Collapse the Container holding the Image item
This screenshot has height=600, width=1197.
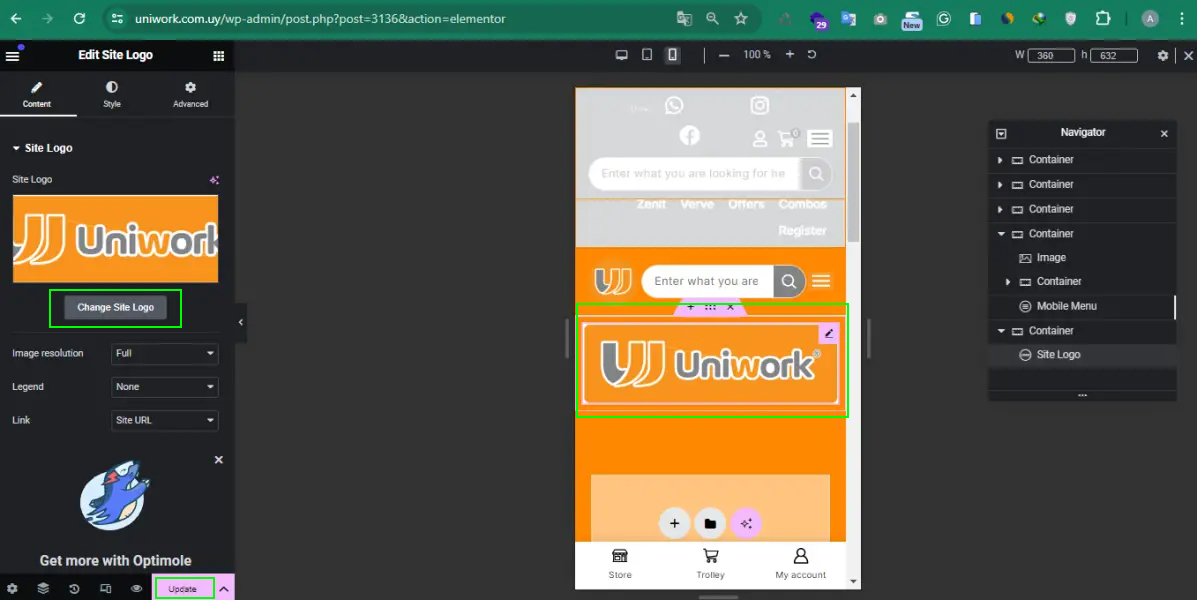click(1001, 234)
